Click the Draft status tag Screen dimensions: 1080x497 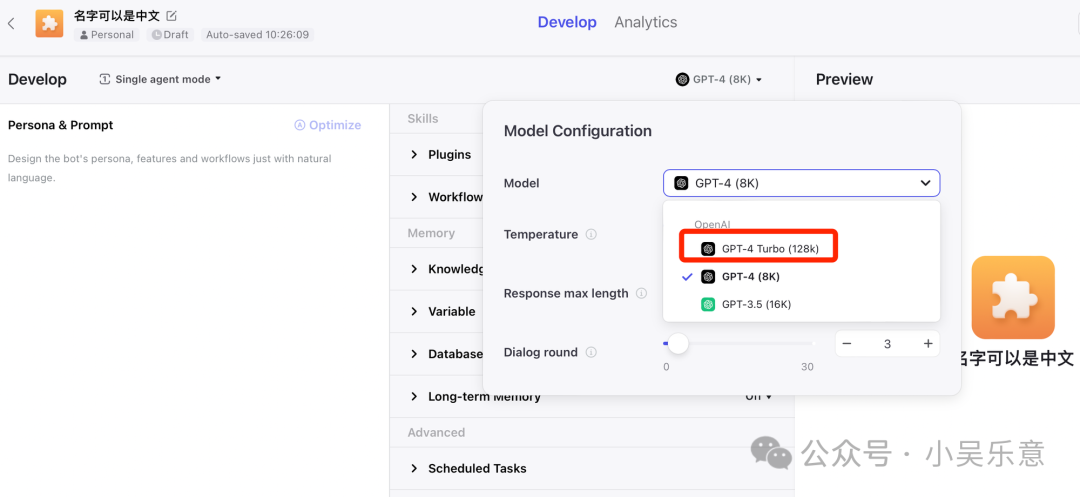169,34
